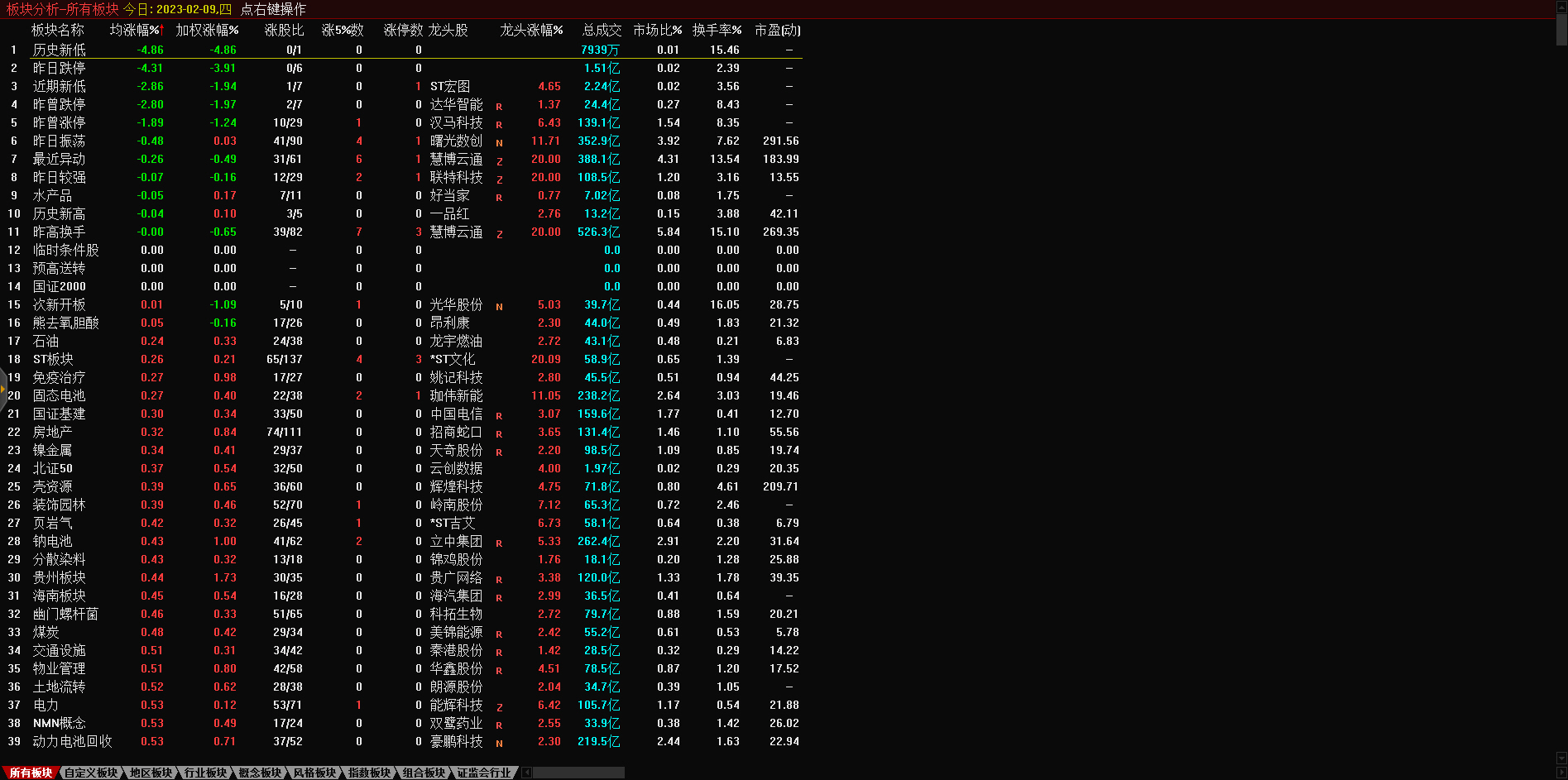Sort the list by 换手率% column
The height and width of the screenshot is (780, 1568).
coord(717,30)
